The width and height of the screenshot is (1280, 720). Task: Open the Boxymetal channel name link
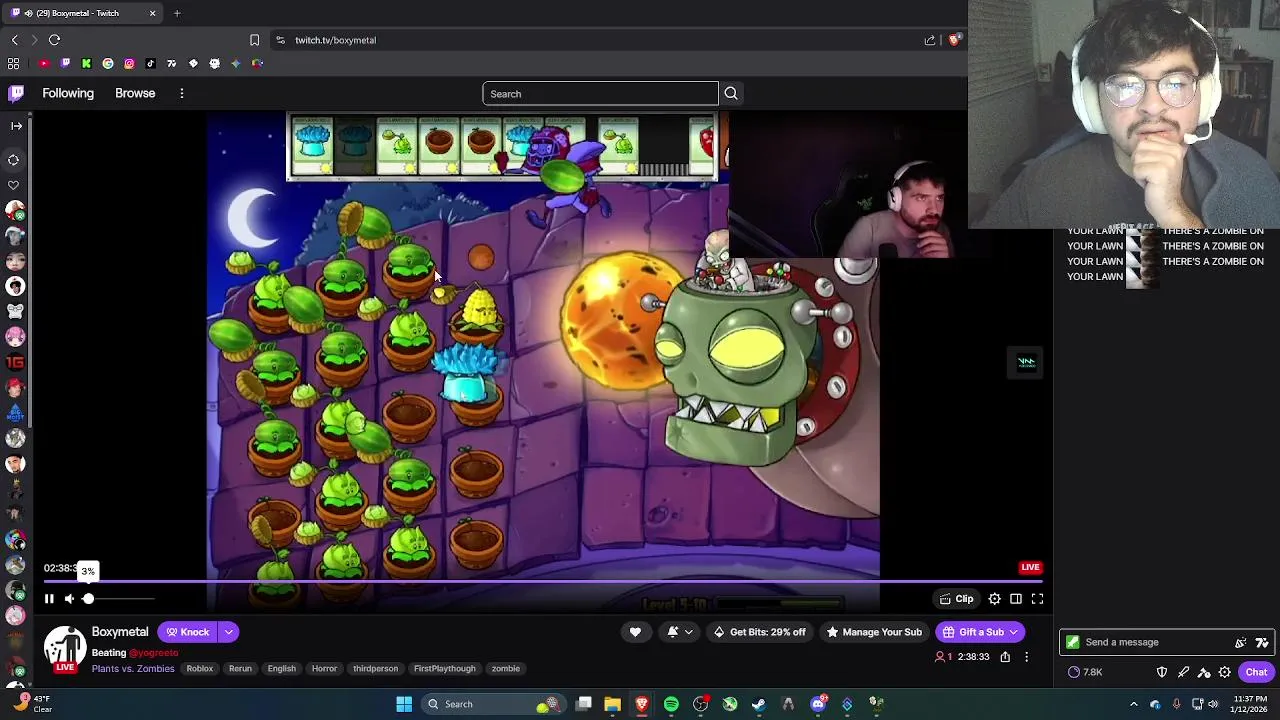point(120,632)
